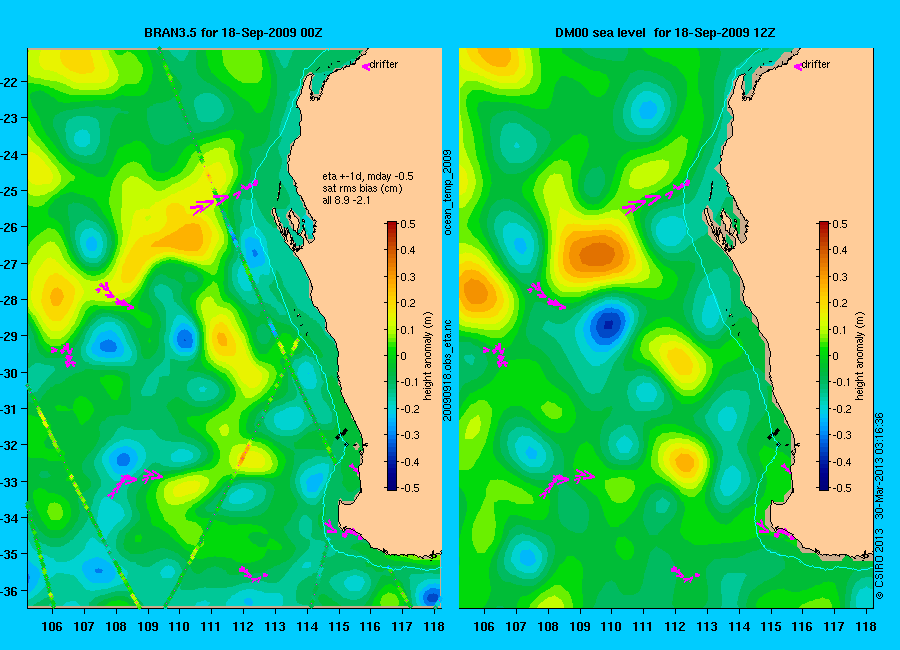Click longitude label "106" under the right map
900x650 pixels.
pos(484,626)
